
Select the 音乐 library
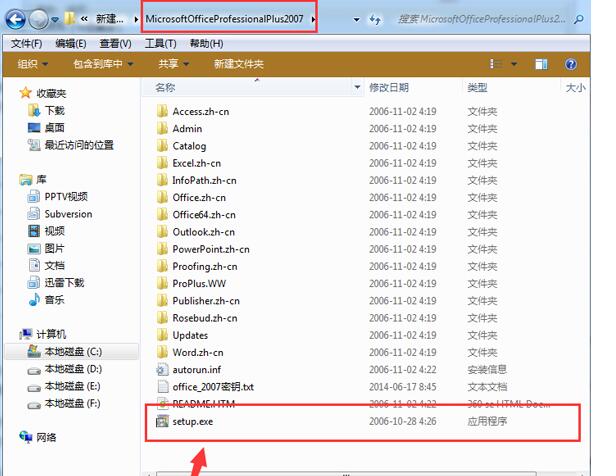pos(54,300)
